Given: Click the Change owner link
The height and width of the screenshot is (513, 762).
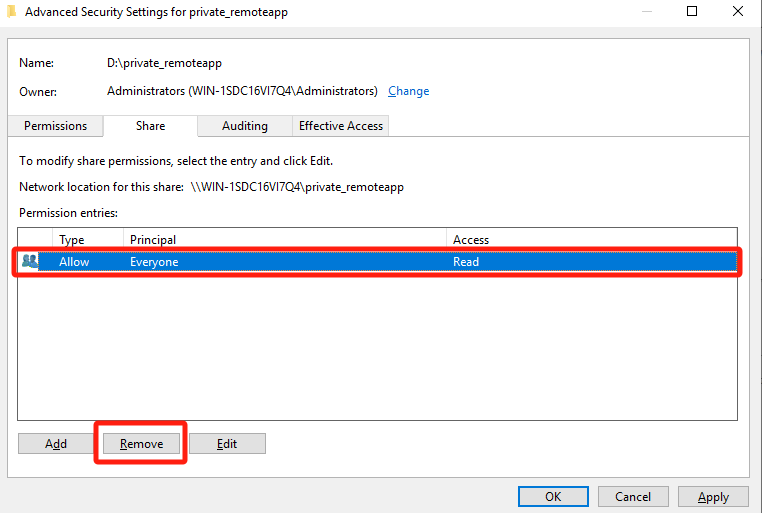Looking at the screenshot, I should 408,91.
